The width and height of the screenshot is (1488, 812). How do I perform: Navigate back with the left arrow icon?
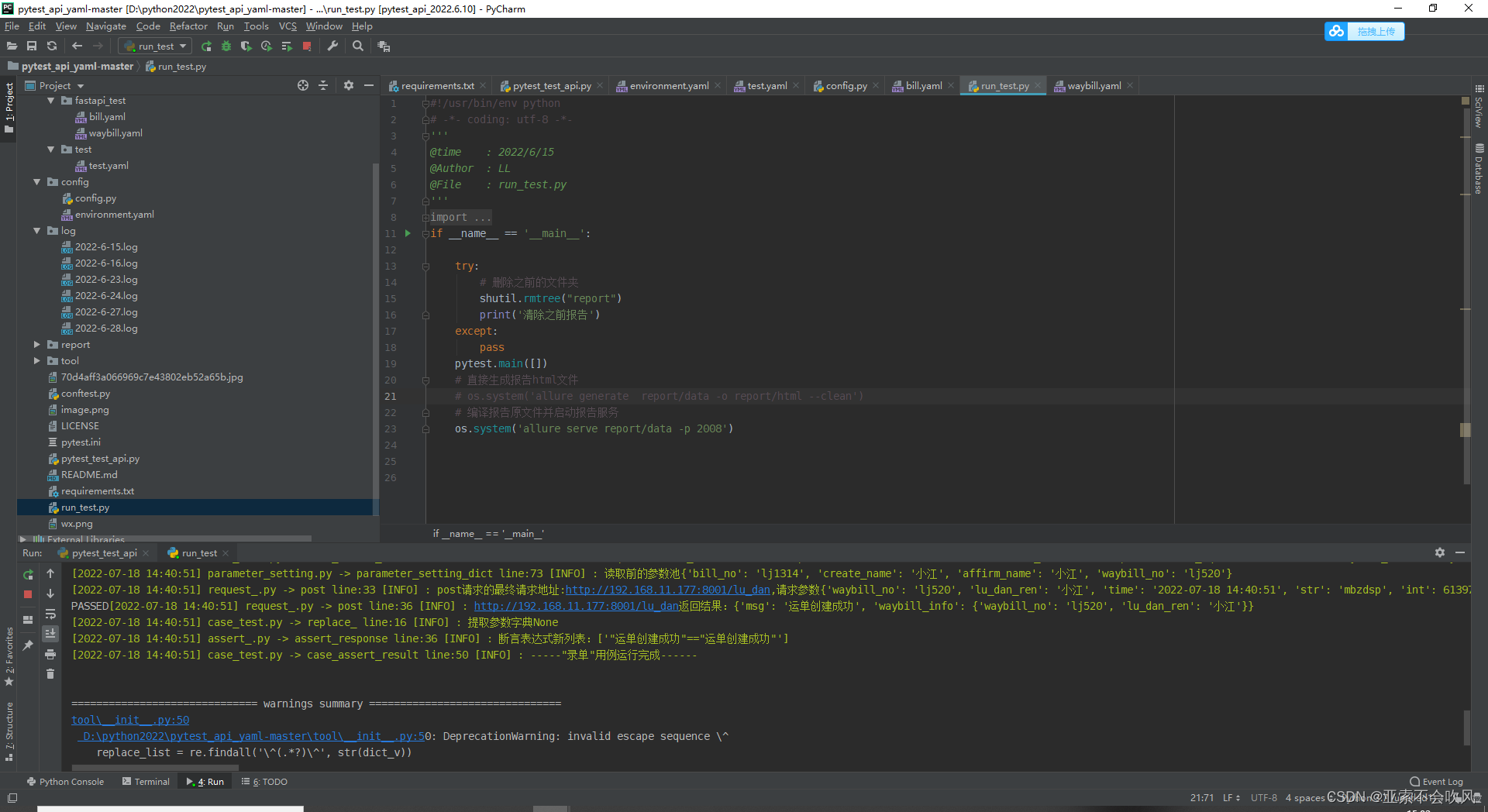77,46
